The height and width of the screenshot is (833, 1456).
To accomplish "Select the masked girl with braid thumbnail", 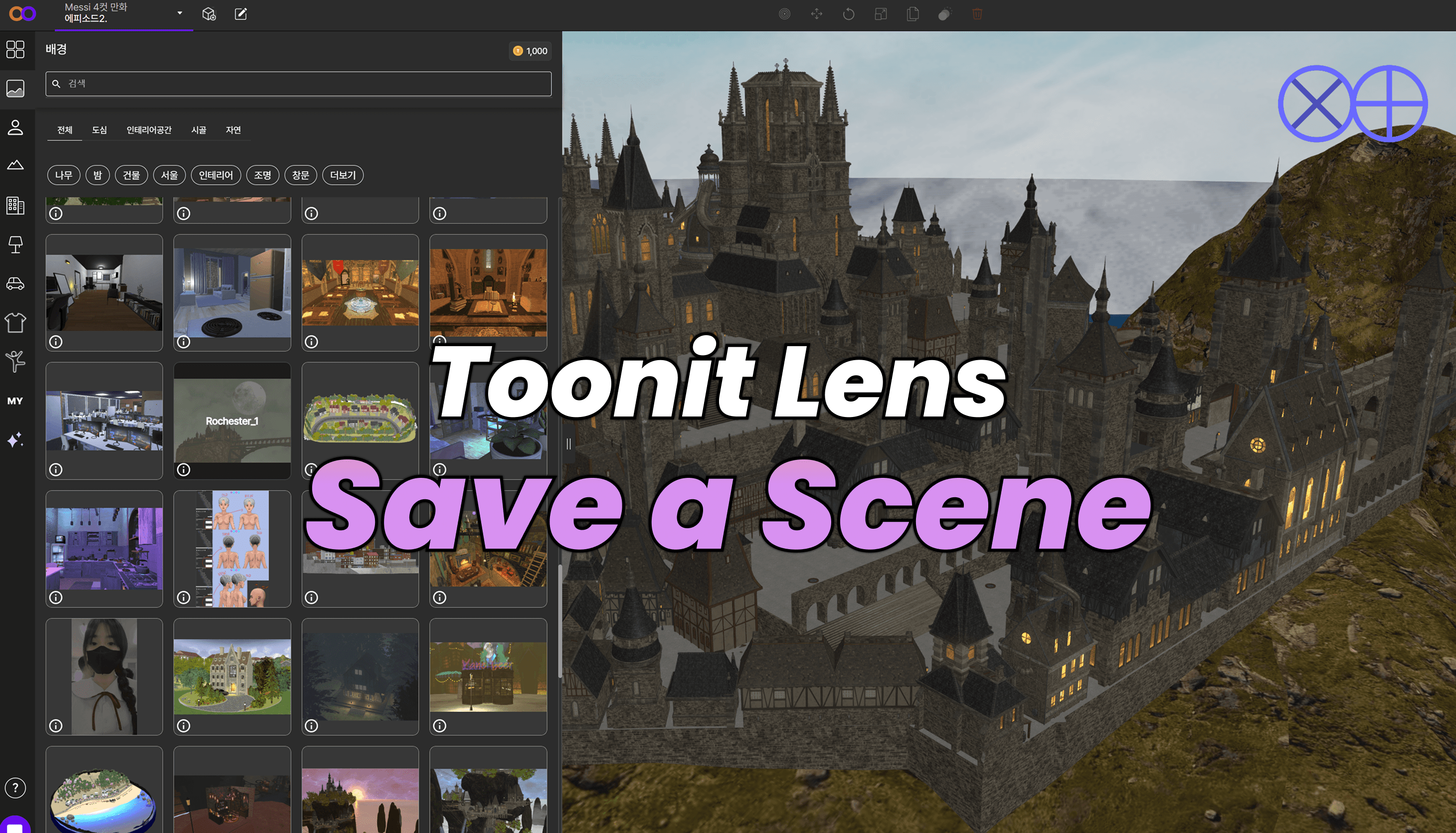I will [104, 676].
